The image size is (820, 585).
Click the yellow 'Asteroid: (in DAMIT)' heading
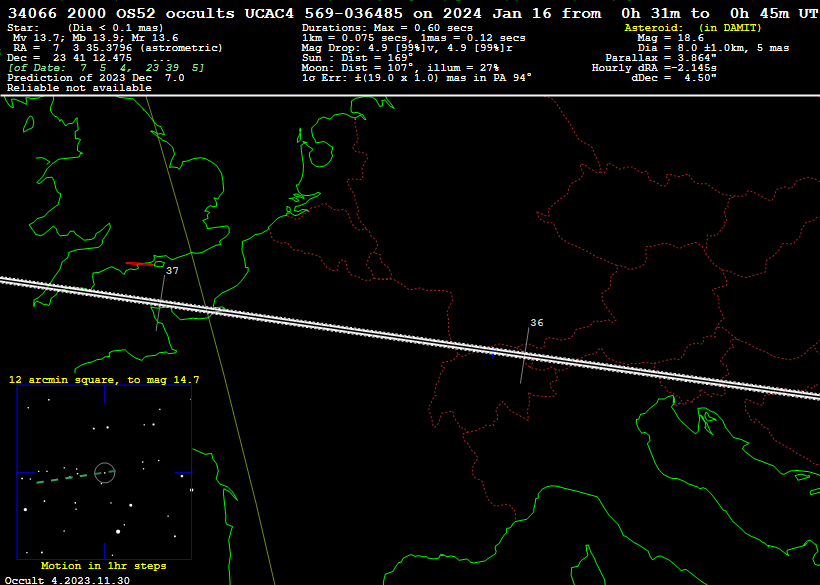(x=693, y=28)
